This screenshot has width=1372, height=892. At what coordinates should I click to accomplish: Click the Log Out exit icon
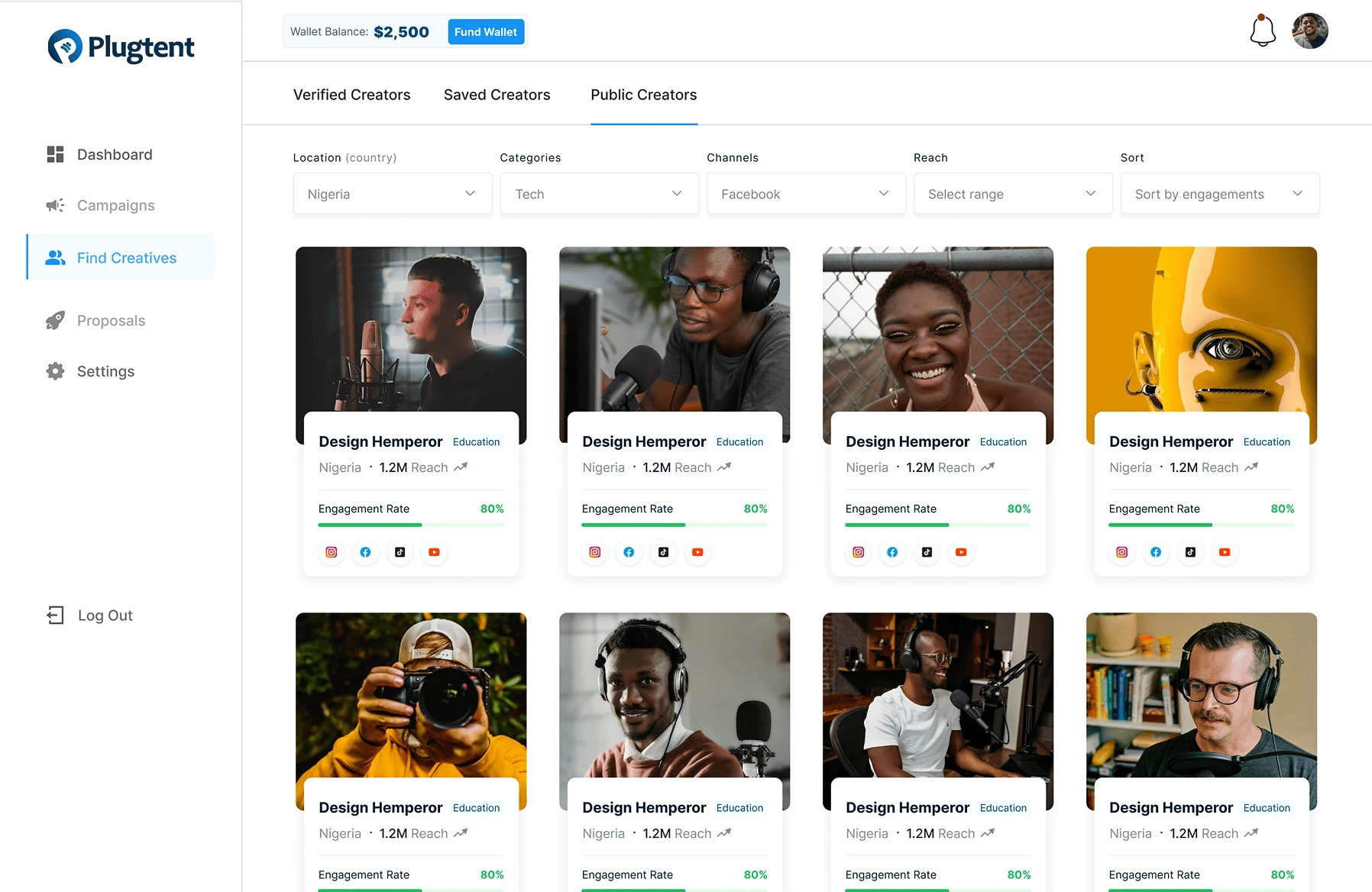pos(55,616)
